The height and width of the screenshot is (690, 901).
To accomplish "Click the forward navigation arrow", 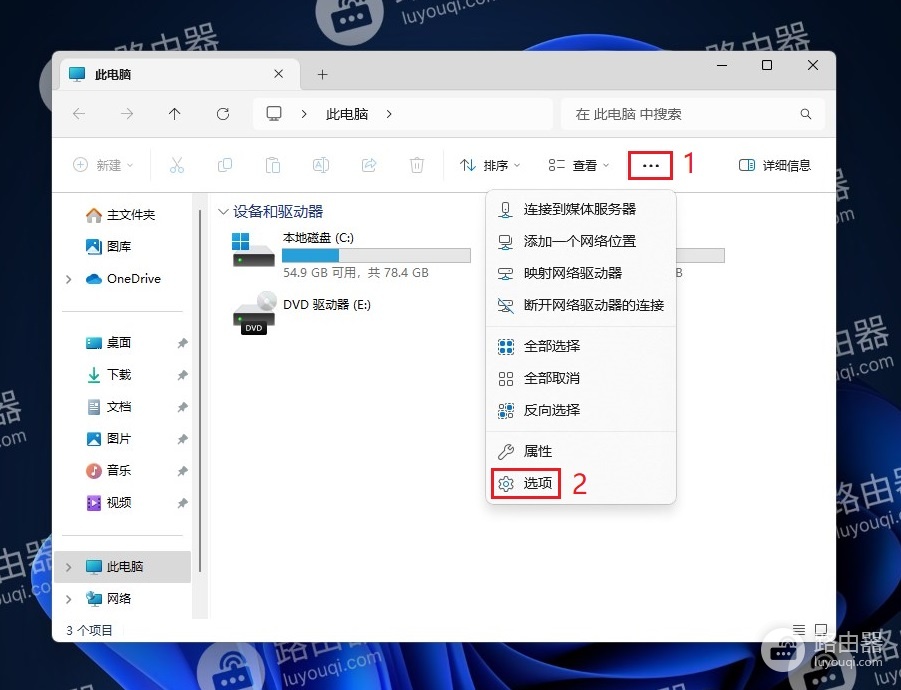I will [127, 114].
